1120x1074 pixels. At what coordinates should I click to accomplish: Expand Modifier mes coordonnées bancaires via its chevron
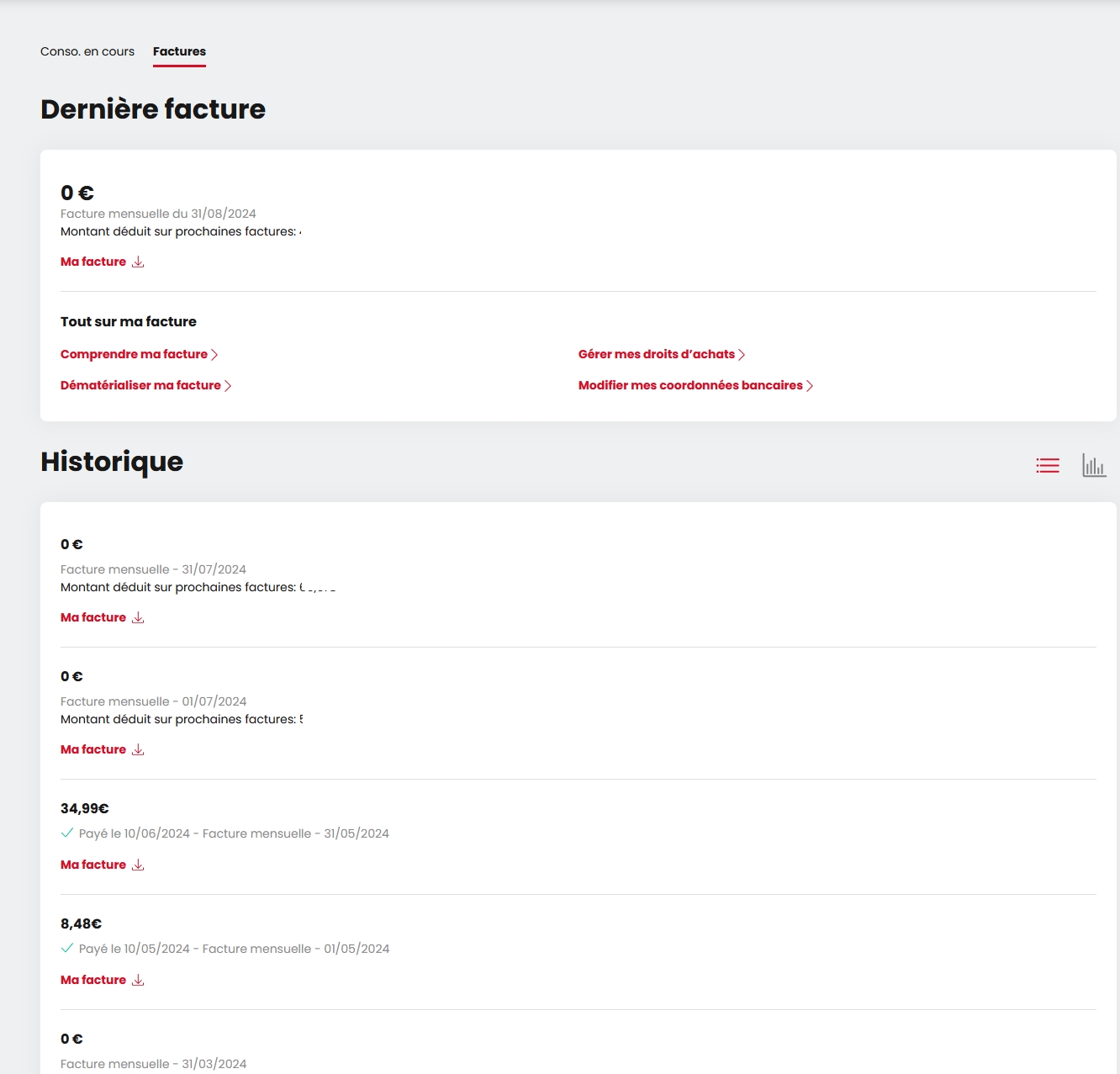point(810,385)
